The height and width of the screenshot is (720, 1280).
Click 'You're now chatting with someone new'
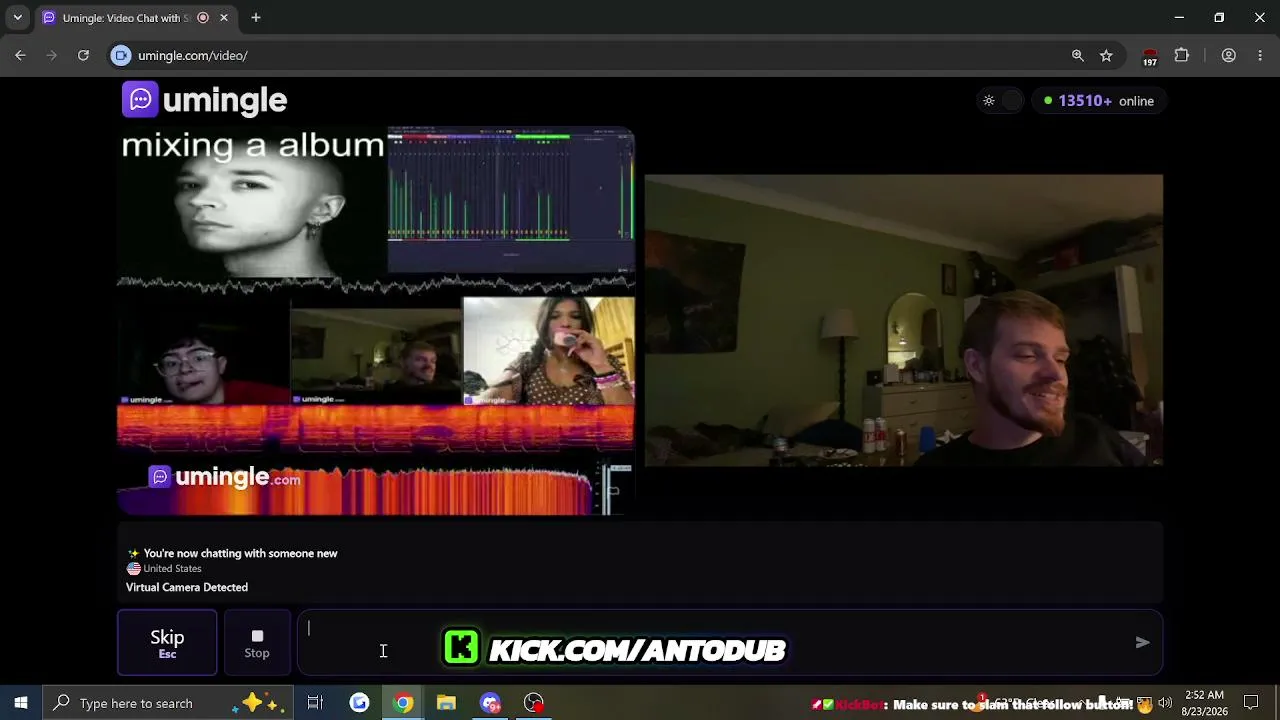click(241, 553)
